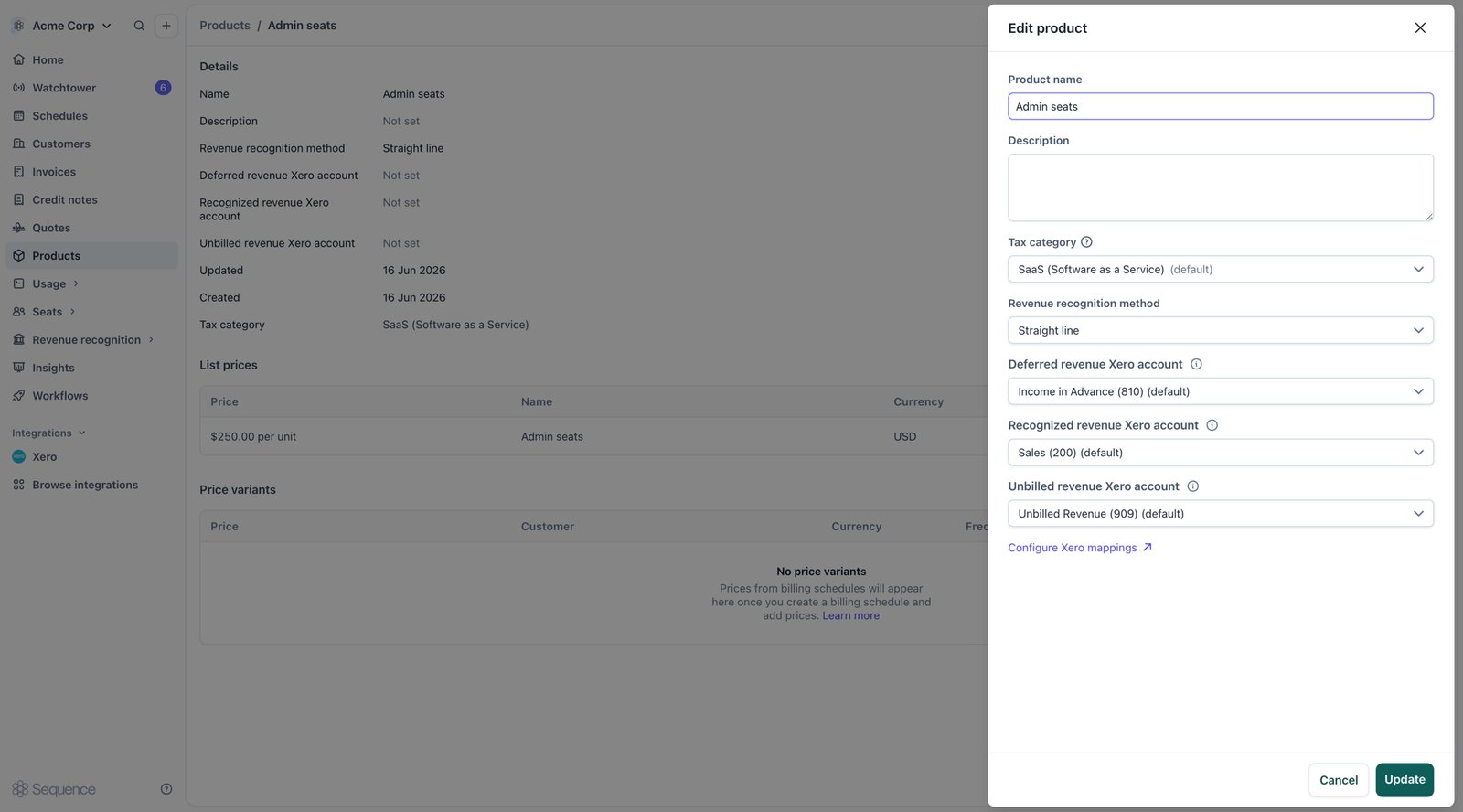1463x812 pixels.
Task: Click the plus create icon in sidebar
Action: [166, 26]
